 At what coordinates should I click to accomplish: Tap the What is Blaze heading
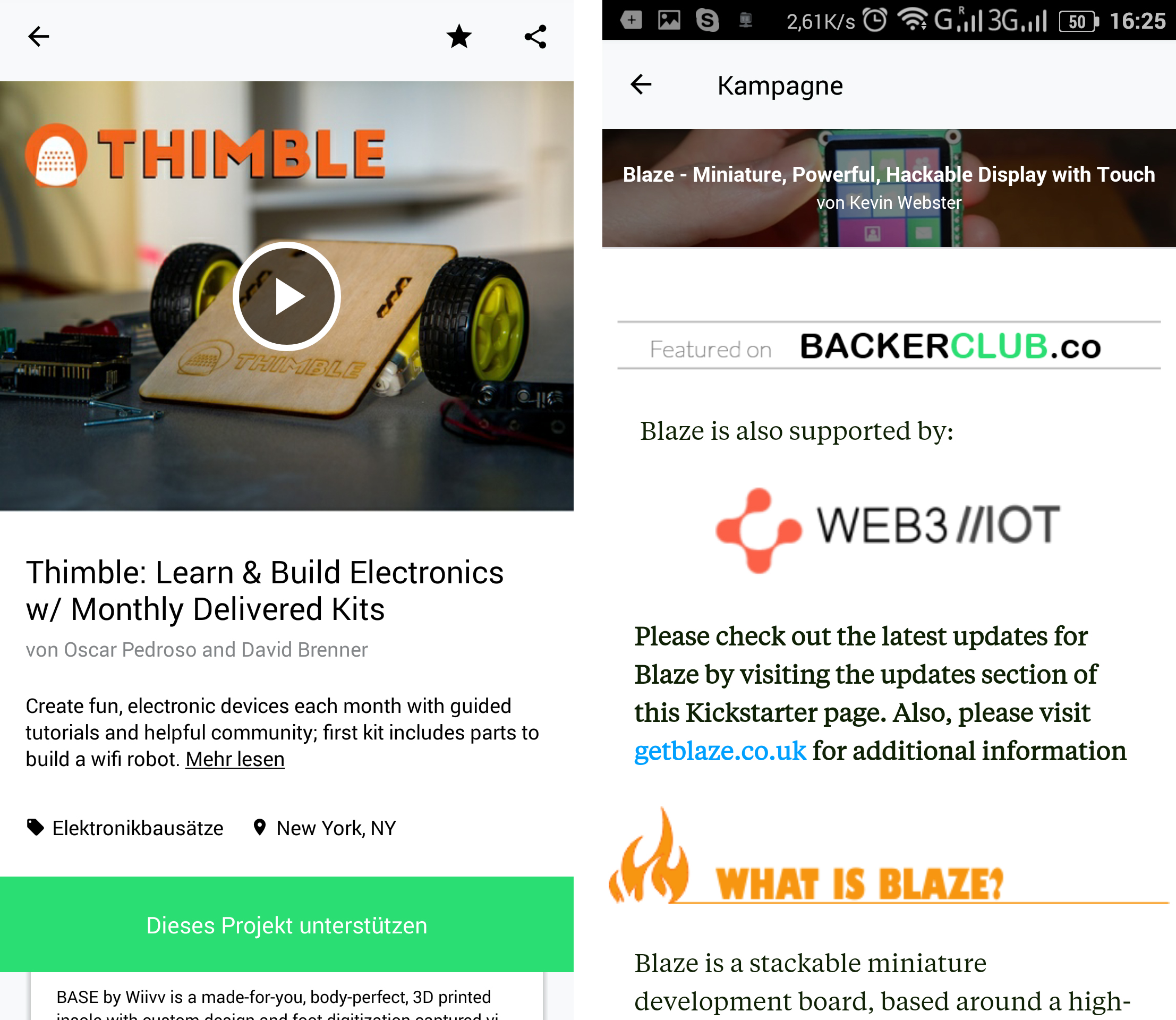859,883
